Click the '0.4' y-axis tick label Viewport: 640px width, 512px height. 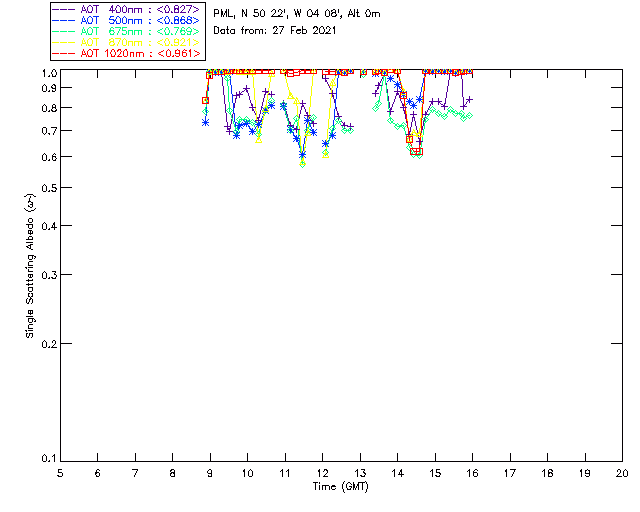pyautogui.click(x=49, y=226)
